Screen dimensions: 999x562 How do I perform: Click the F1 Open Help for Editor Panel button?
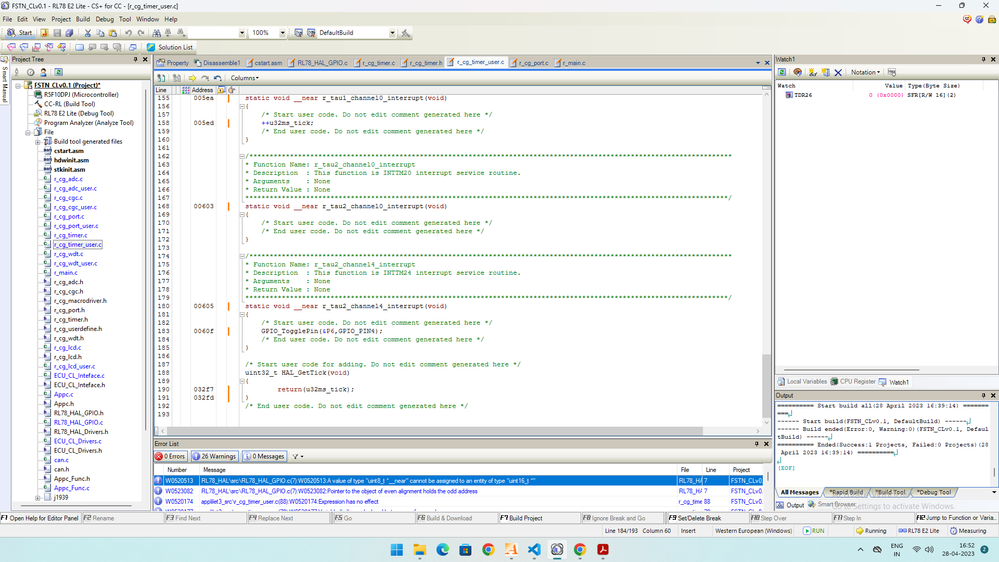[40, 518]
